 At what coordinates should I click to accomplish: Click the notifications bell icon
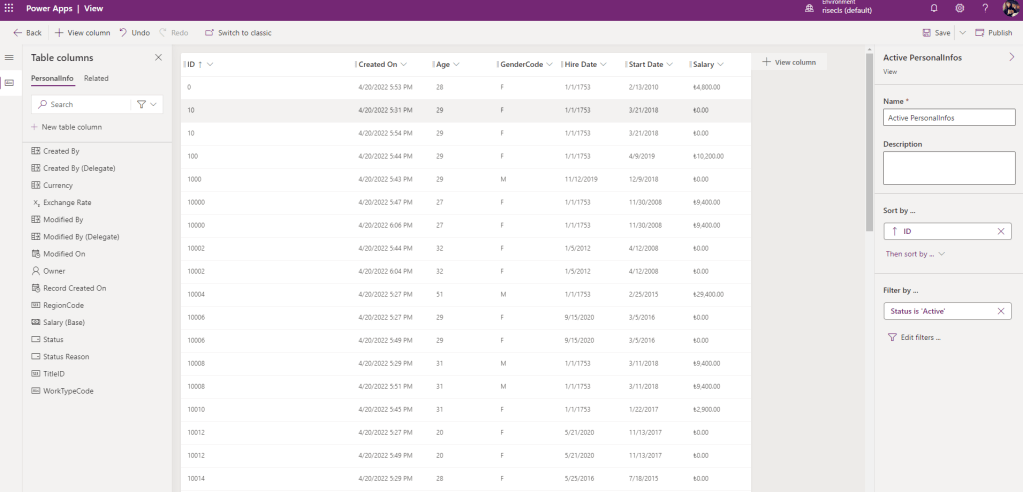[x=933, y=8]
